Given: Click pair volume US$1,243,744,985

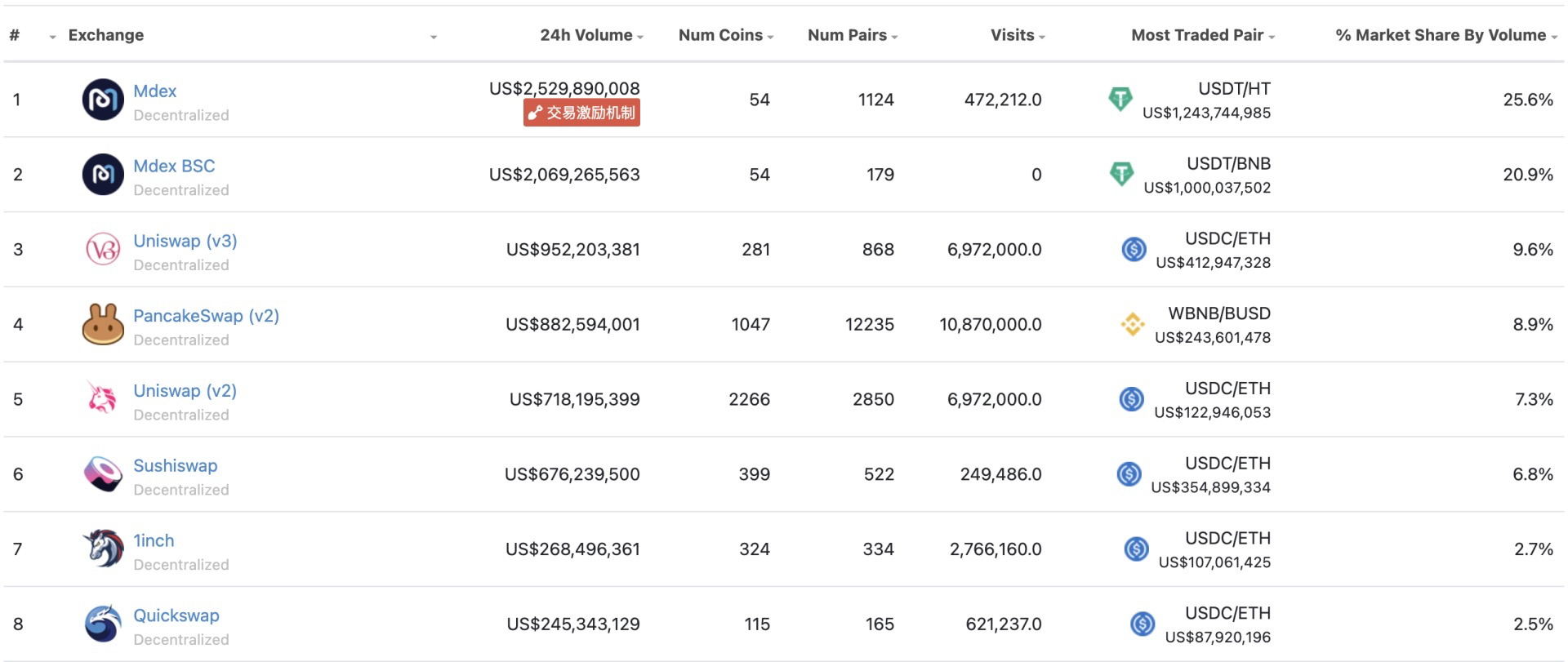Looking at the screenshot, I should [1207, 113].
